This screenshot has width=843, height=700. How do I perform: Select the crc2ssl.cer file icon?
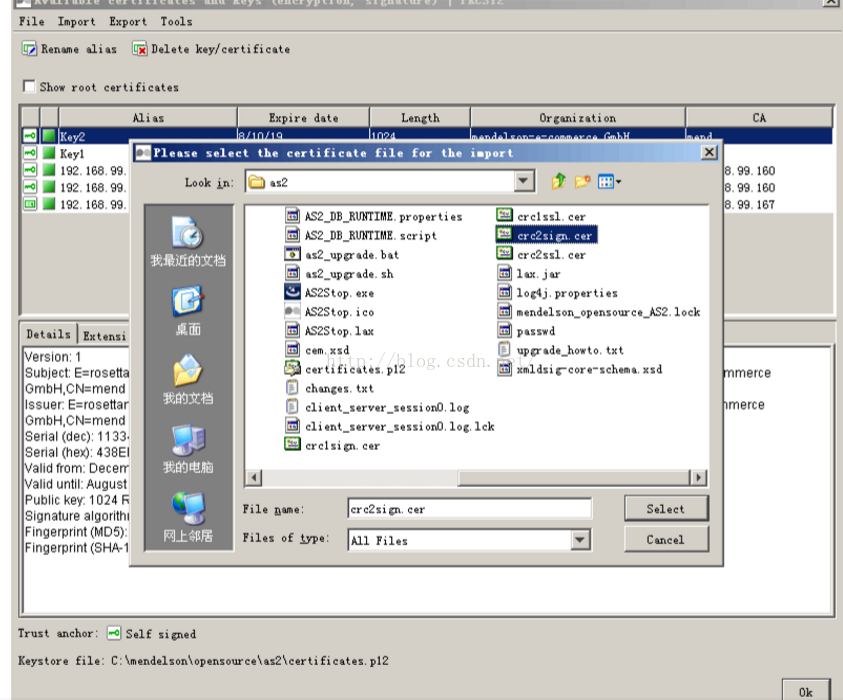coord(504,254)
